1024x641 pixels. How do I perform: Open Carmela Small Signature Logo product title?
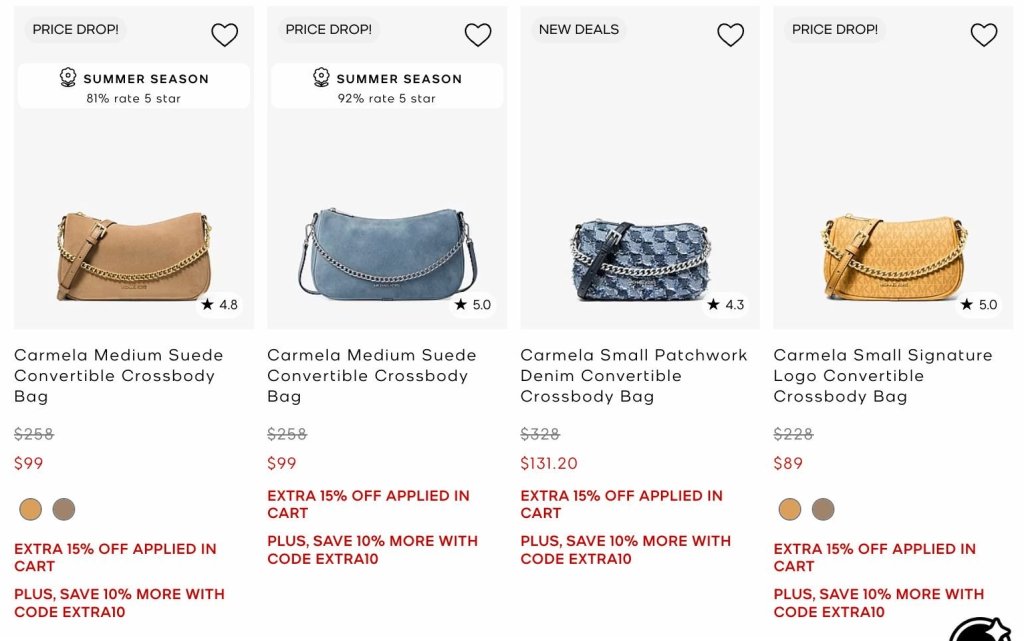point(883,376)
